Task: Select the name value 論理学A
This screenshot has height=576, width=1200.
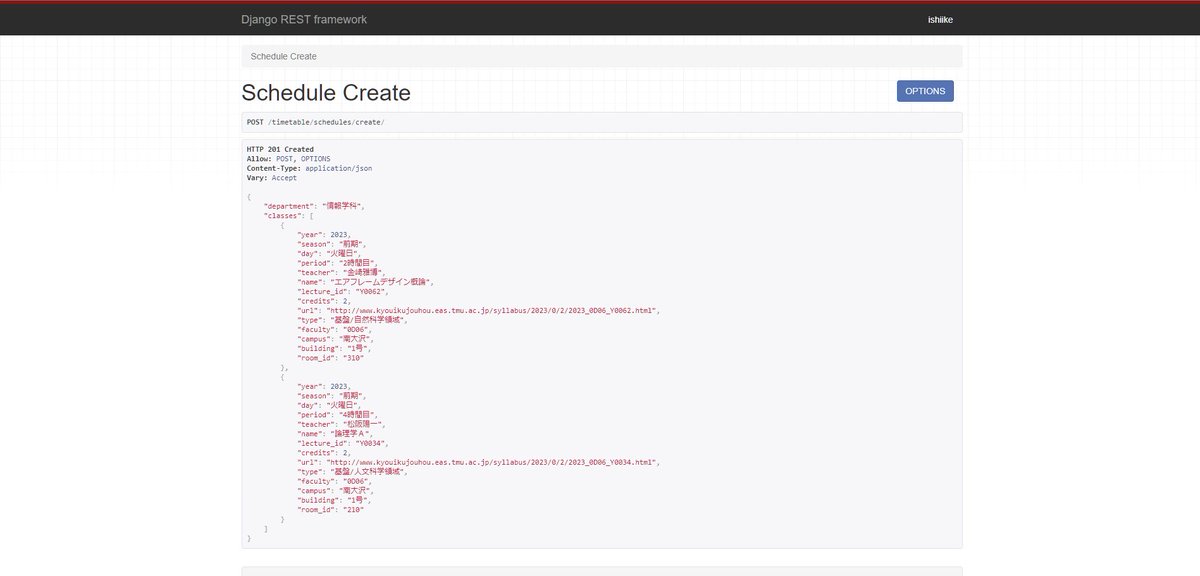Action: click(x=353, y=433)
